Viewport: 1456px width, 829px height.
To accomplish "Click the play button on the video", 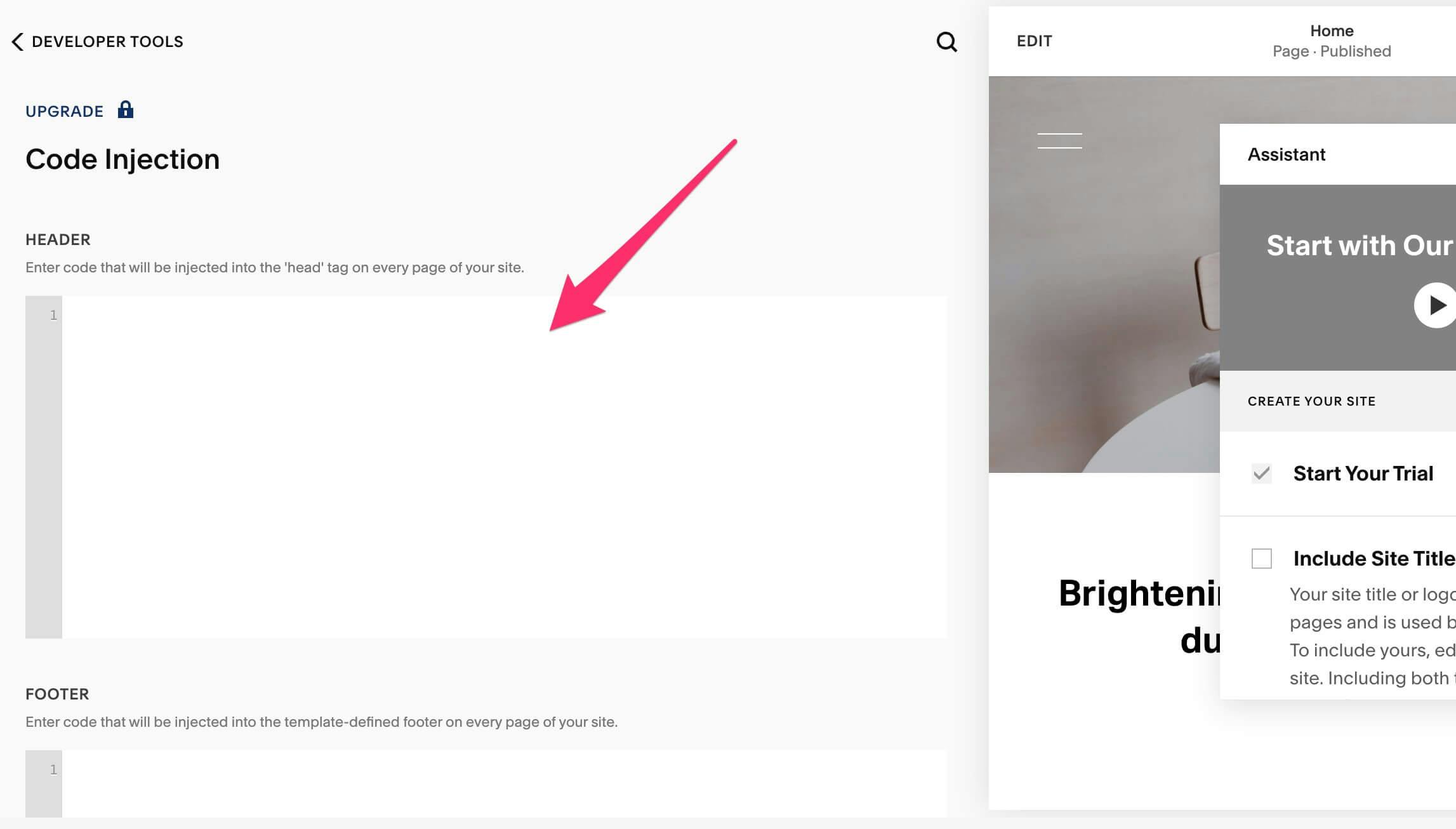I will coord(1437,305).
